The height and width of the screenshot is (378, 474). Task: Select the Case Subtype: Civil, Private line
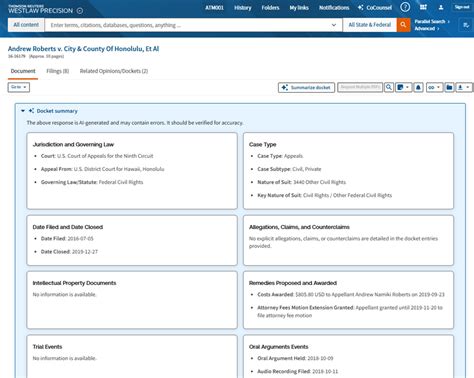pos(289,169)
